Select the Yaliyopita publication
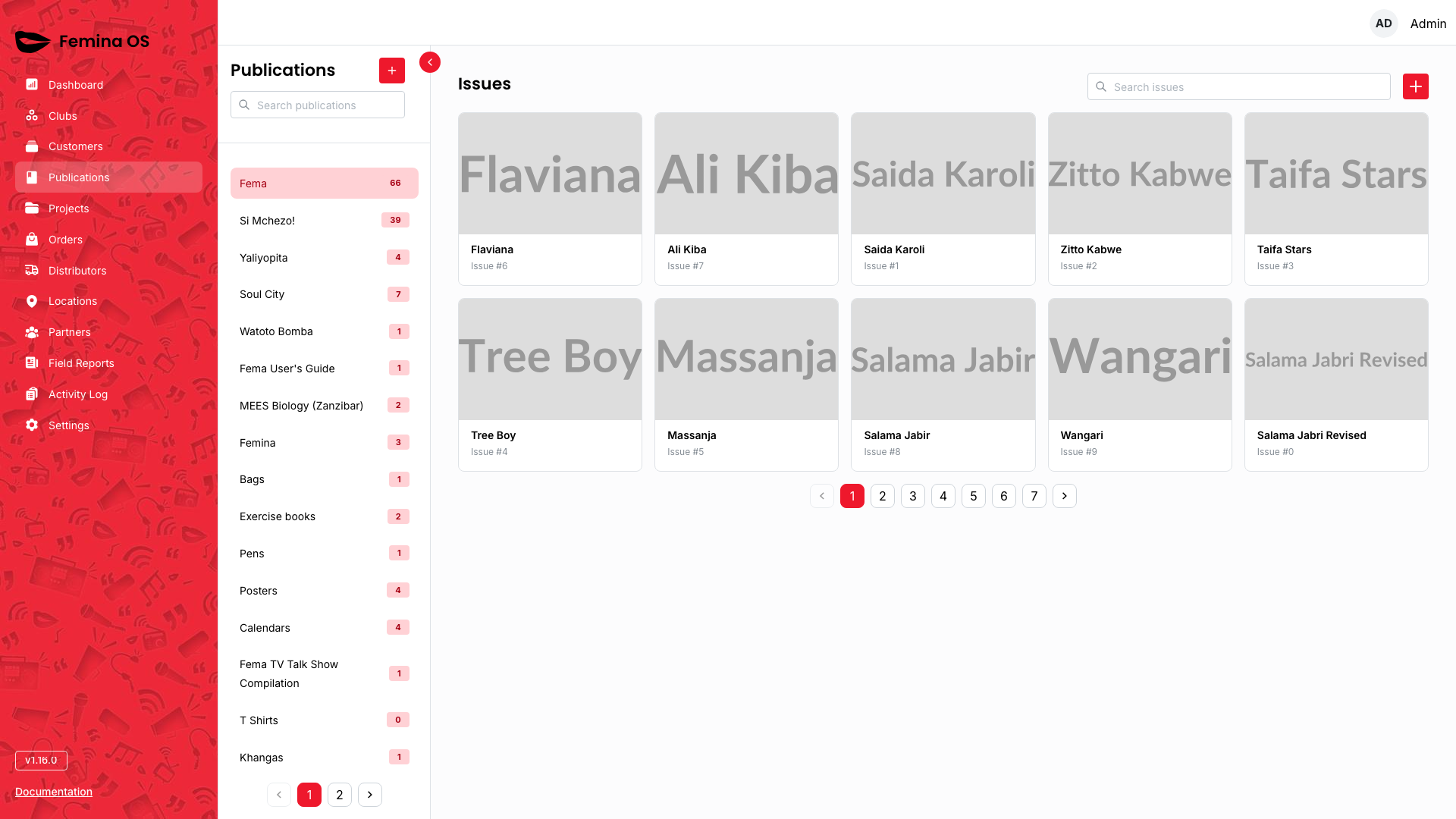 [x=325, y=258]
